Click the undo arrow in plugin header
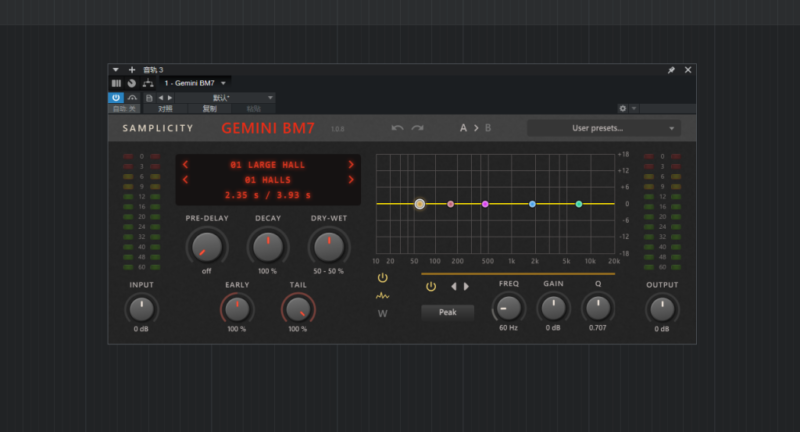 click(x=397, y=128)
